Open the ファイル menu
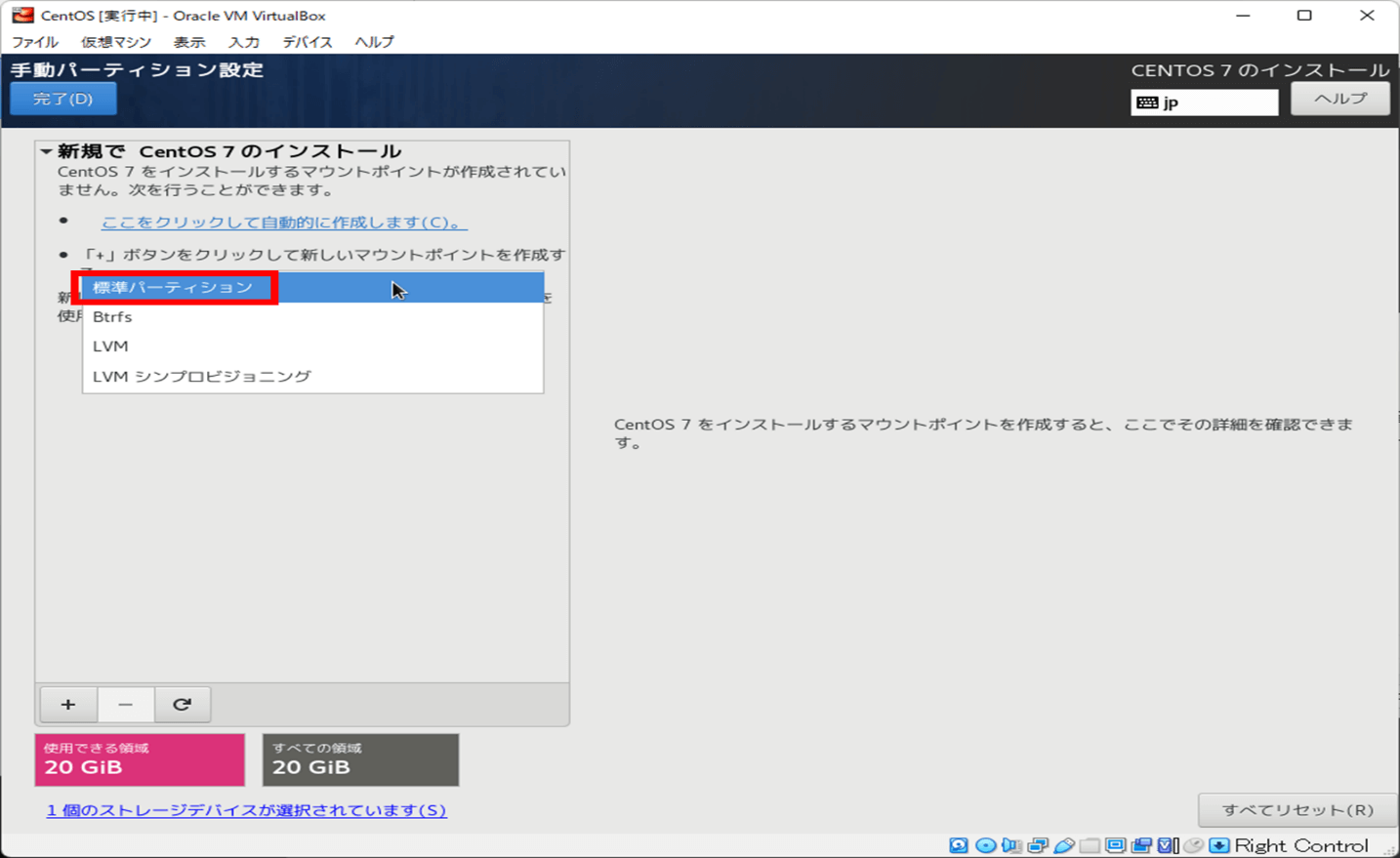 (35, 42)
